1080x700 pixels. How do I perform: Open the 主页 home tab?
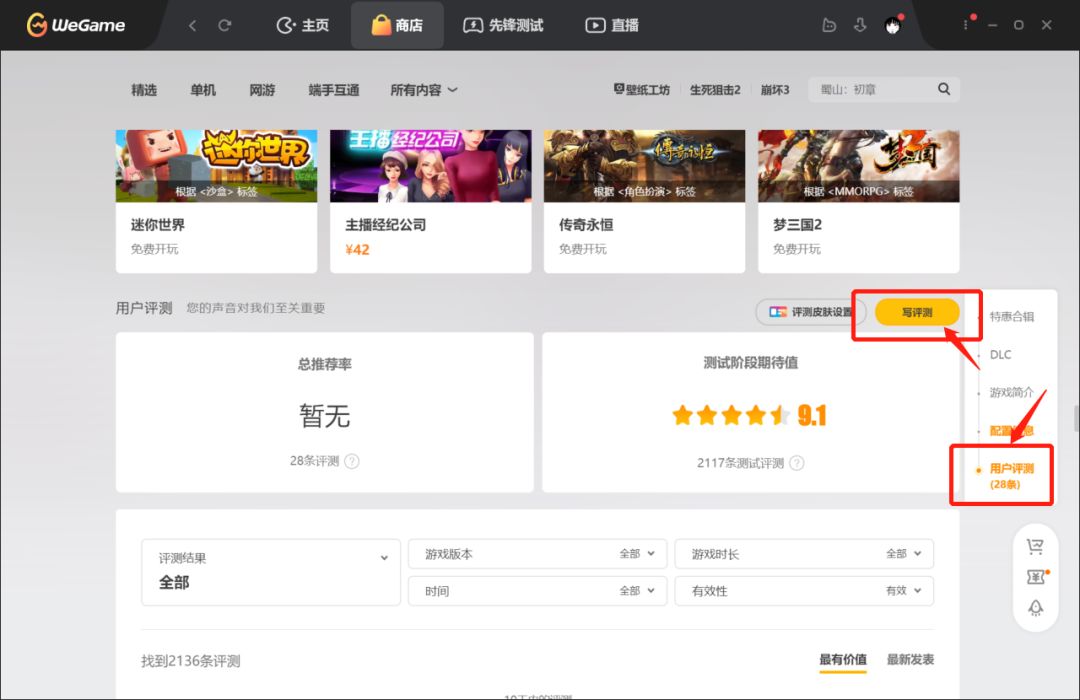[x=302, y=25]
